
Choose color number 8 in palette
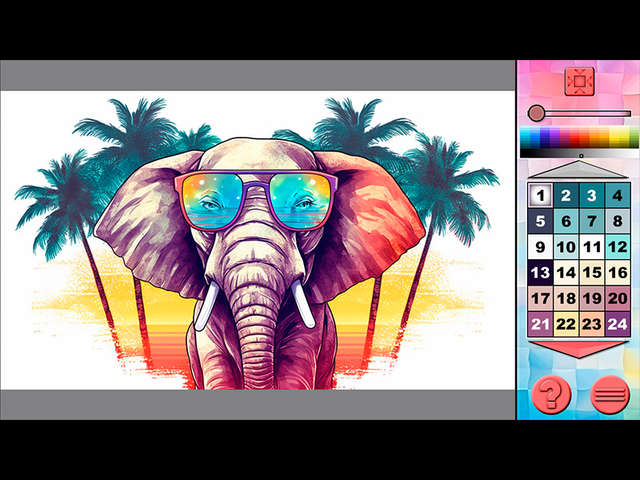click(618, 221)
